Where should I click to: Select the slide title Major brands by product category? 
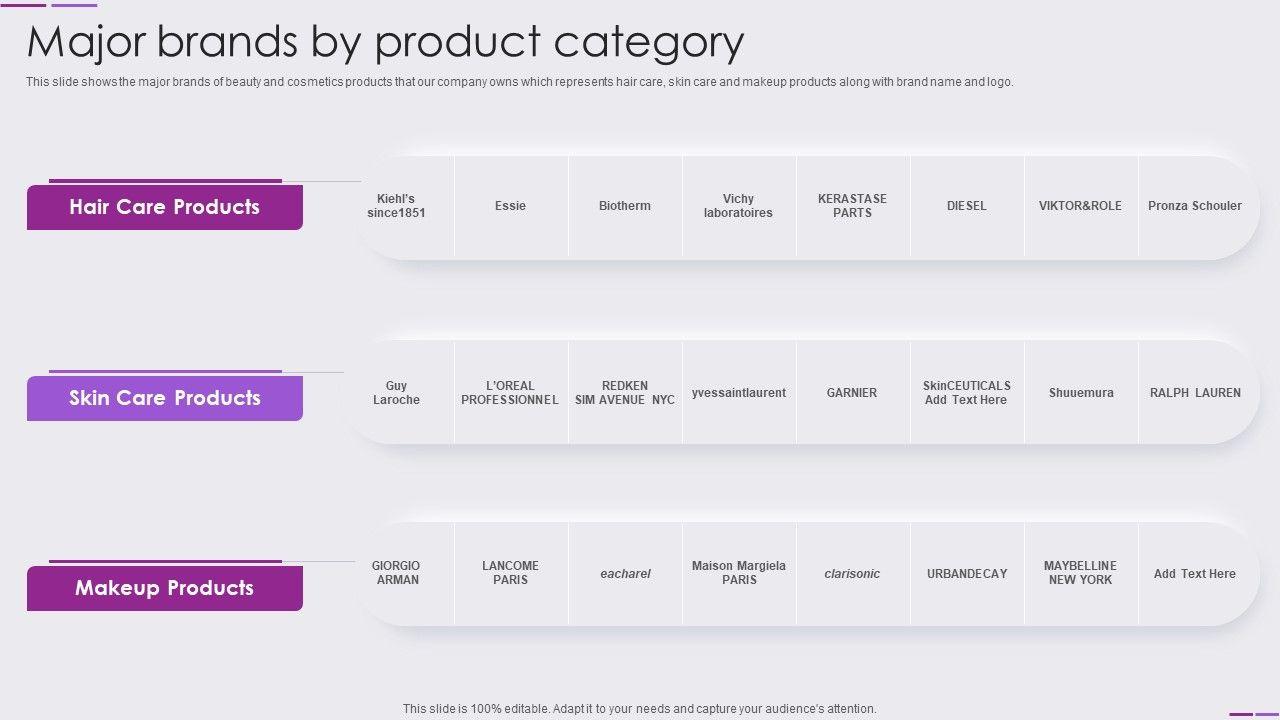[x=385, y=42]
